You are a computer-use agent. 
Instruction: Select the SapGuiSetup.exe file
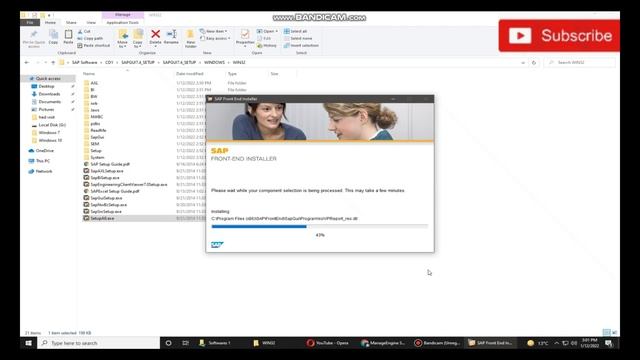(106, 198)
